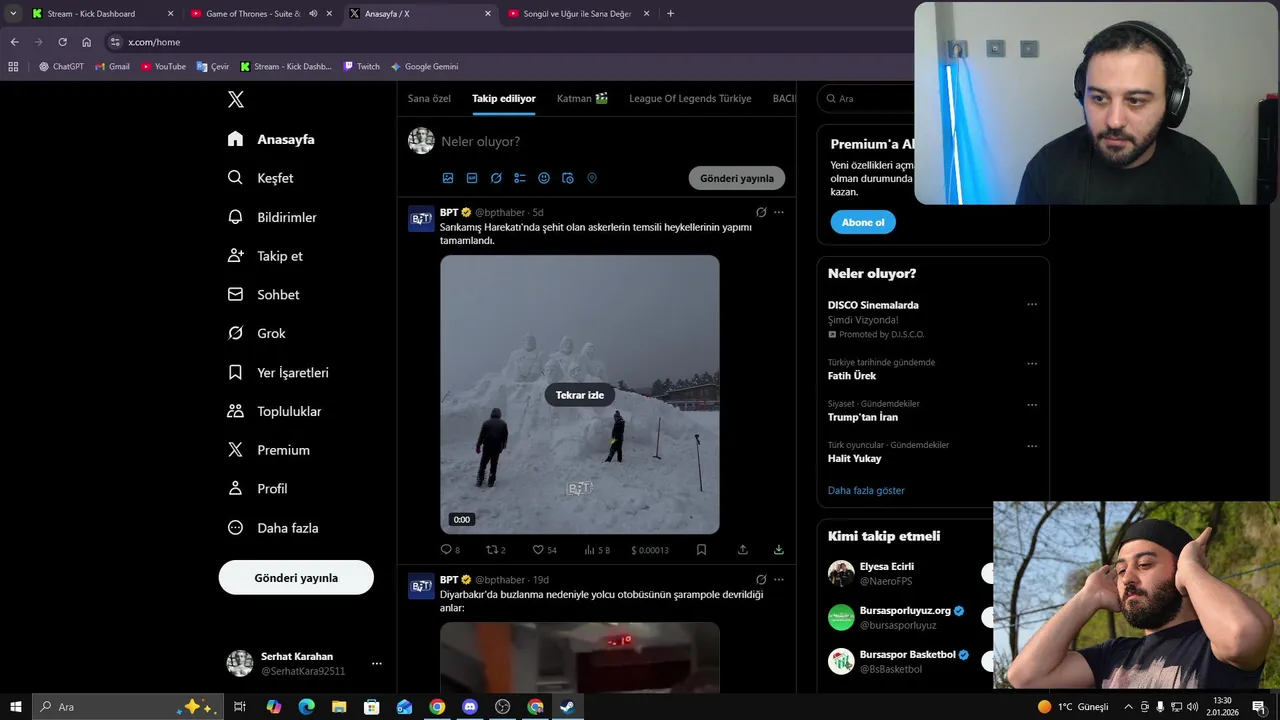This screenshot has width=1280, height=720.
Task: Switch to Katman tab
Action: coord(583,99)
